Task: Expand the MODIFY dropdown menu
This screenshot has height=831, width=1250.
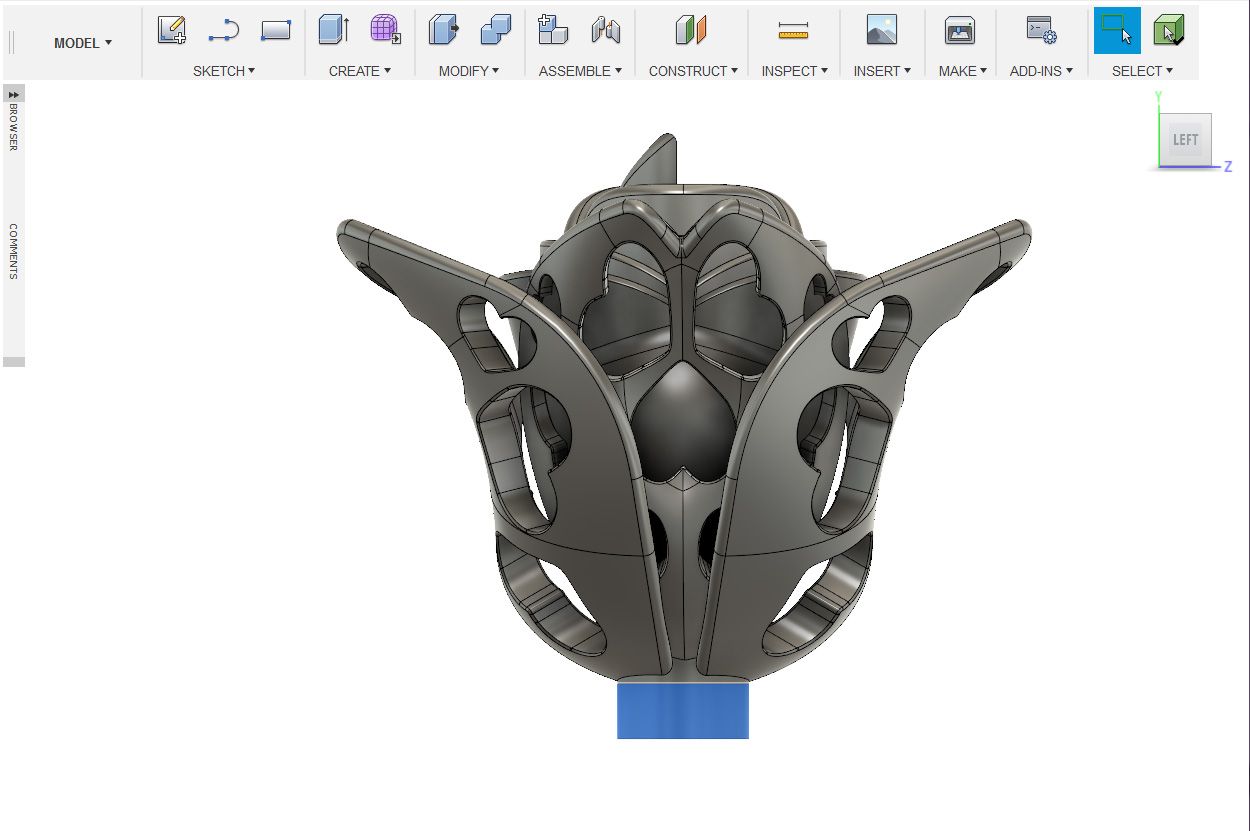Action: (x=469, y=71)
